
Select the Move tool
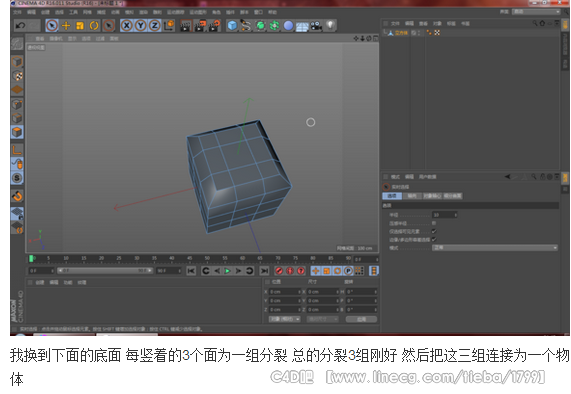click(66, 25)
